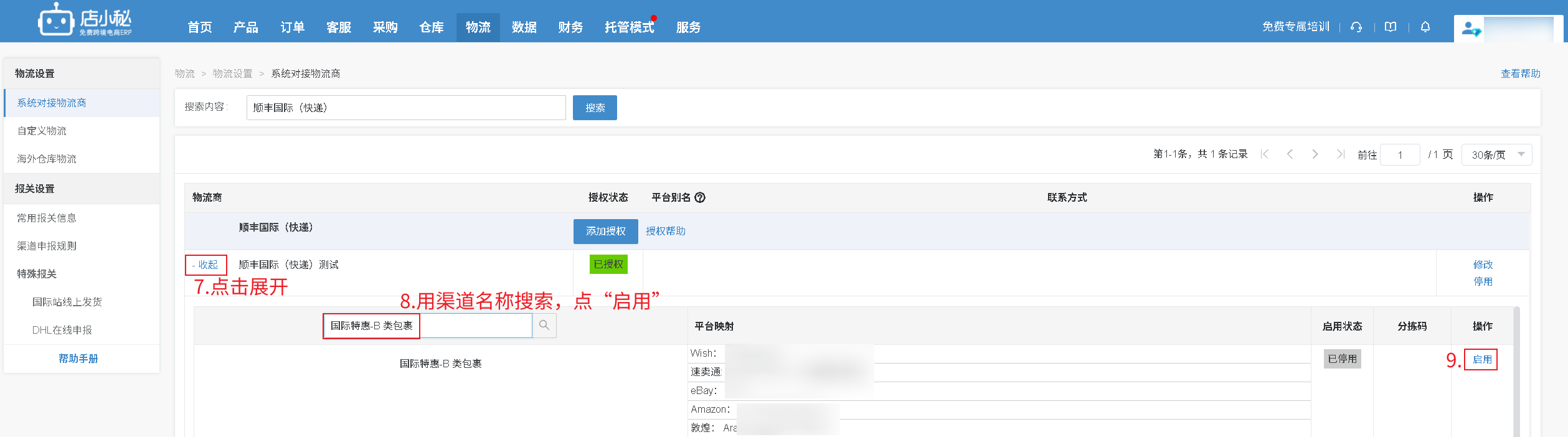Click the customer service headset icon

pyautogui.click(x=1356, y=27)
